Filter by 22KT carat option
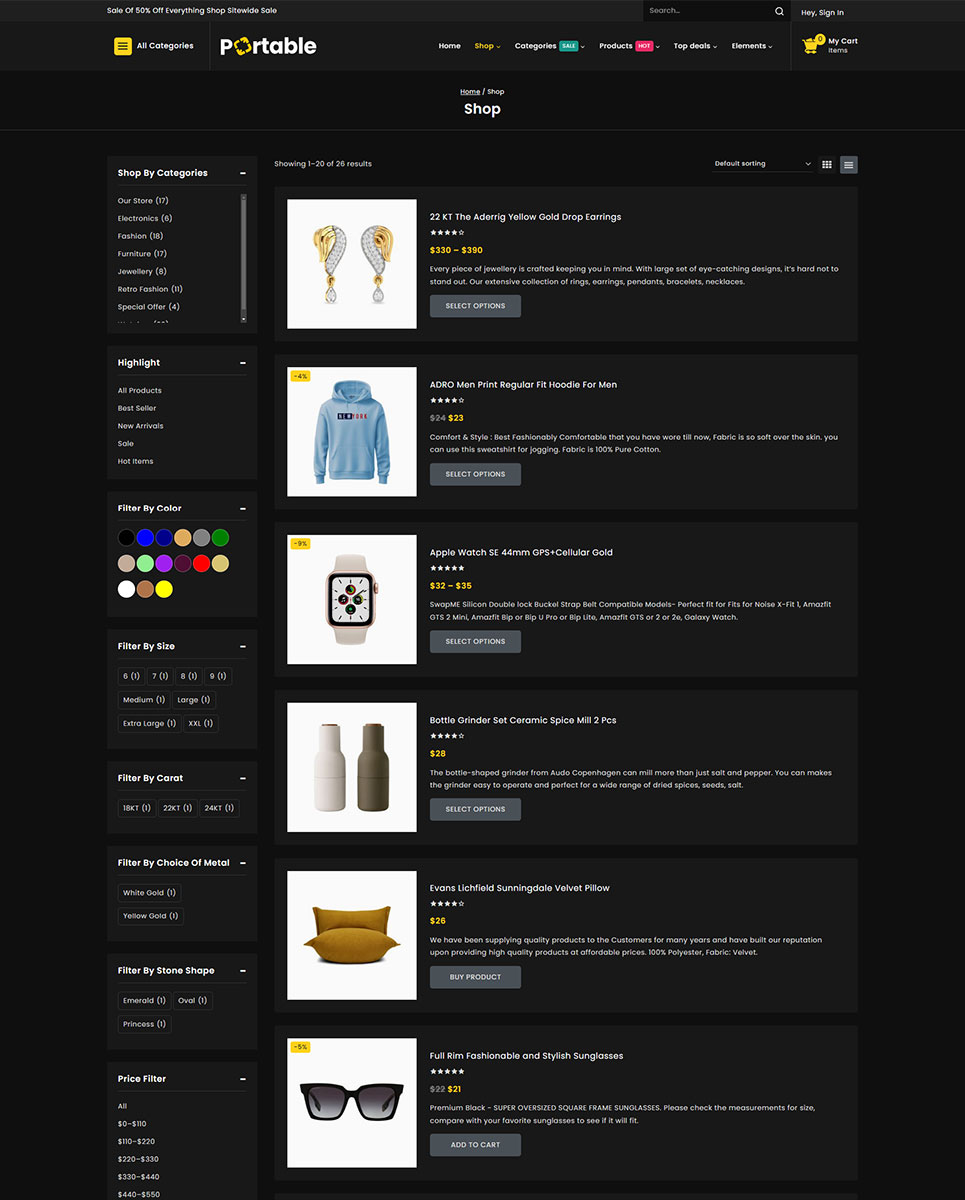The width and height of the screenshot is (965, 1200). 177,808
